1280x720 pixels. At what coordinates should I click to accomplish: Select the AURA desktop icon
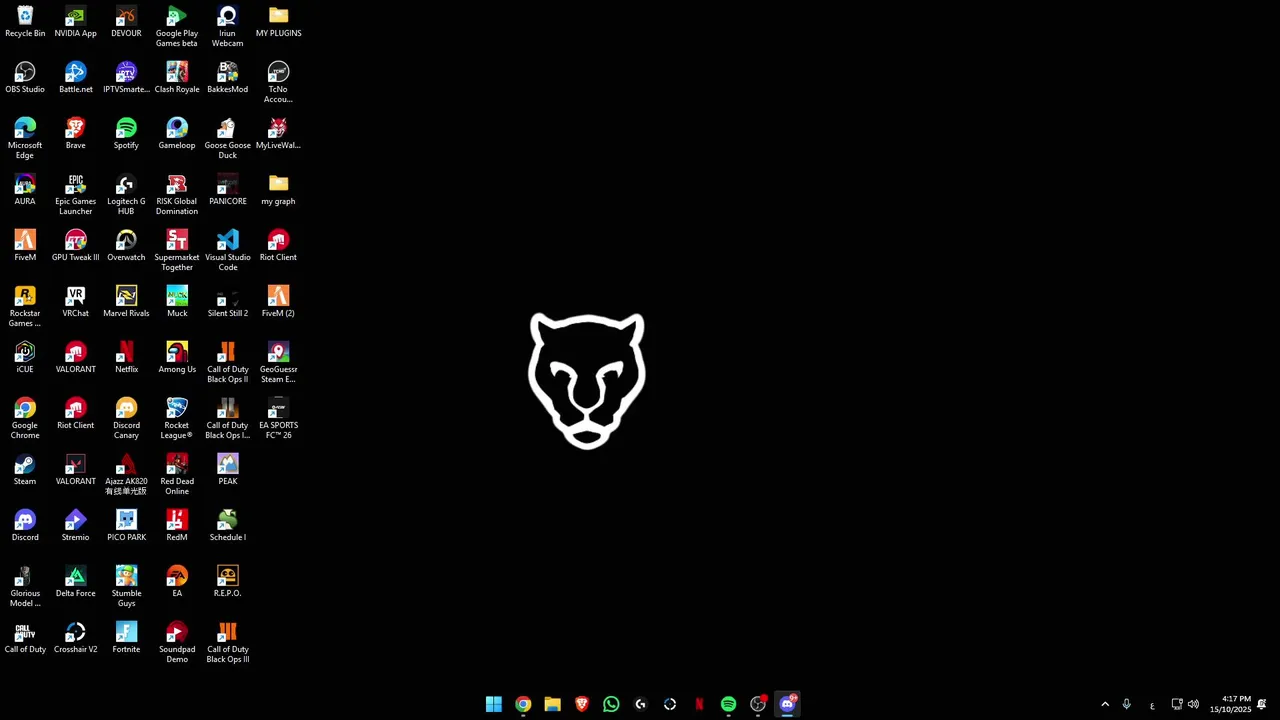(25, 190)
